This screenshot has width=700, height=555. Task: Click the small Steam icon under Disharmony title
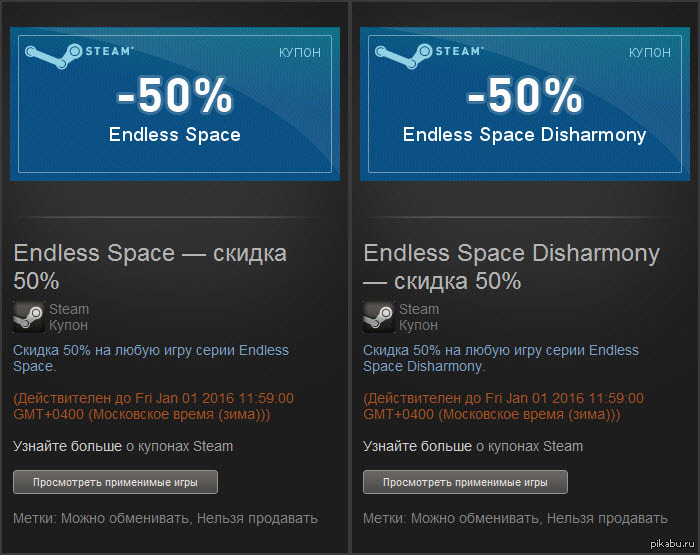click(x=379, y=317)
